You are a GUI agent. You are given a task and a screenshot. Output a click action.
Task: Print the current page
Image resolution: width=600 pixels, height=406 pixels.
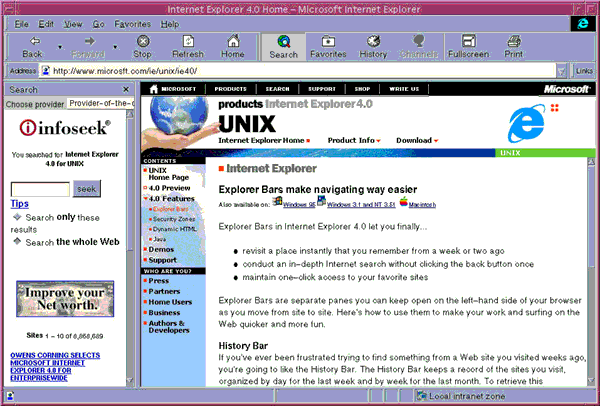pos(513,45)
